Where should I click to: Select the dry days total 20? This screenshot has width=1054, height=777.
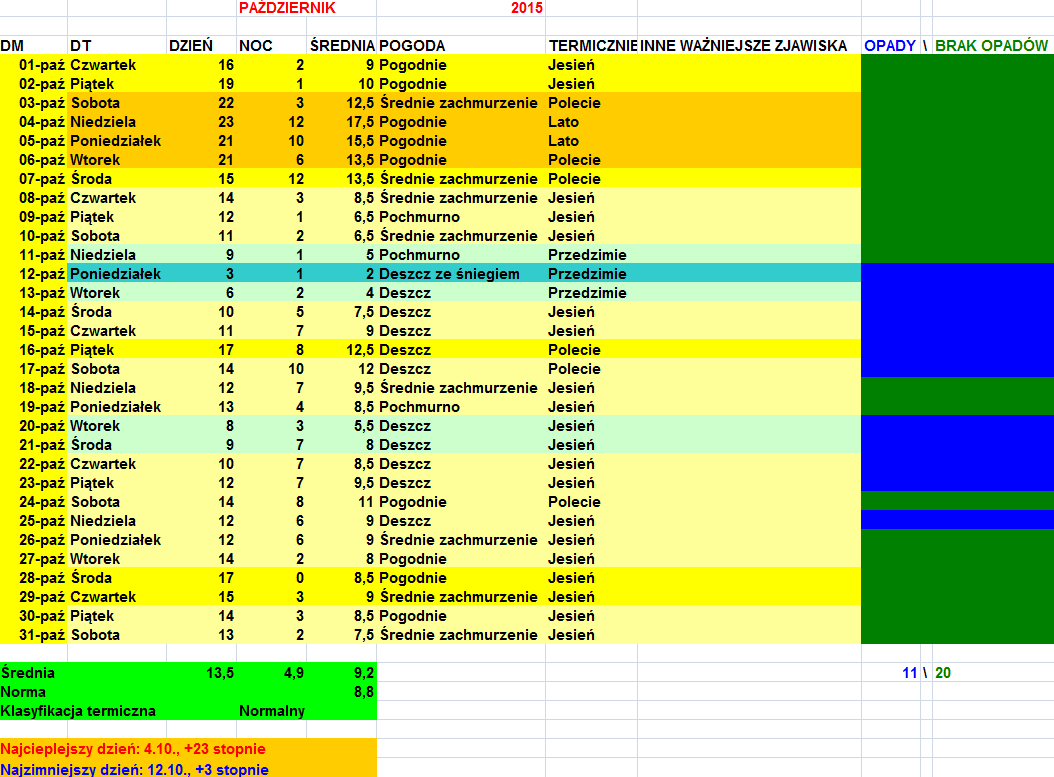click(943, 673)
